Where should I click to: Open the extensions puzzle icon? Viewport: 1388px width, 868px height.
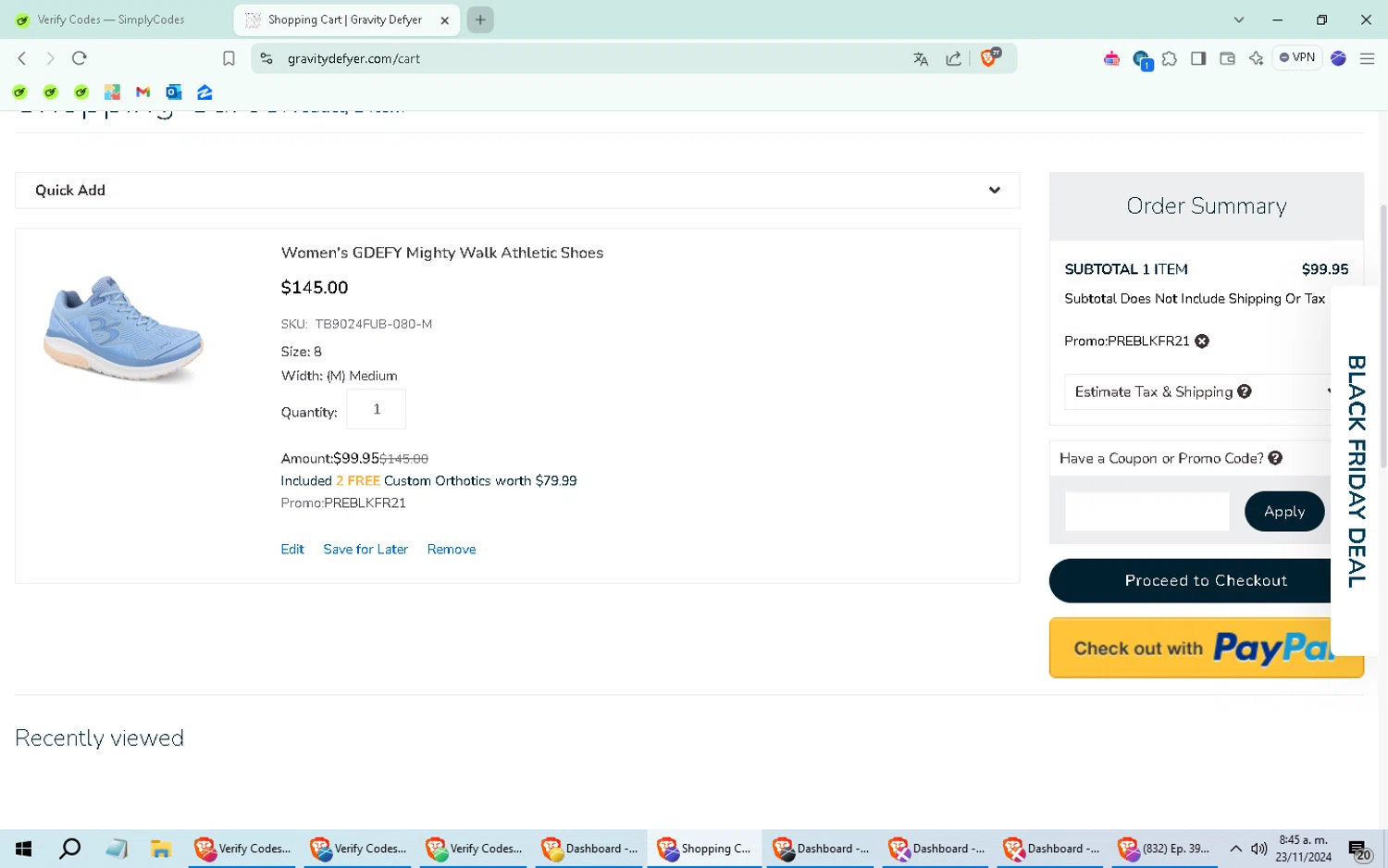click(x=1170, y=58)
